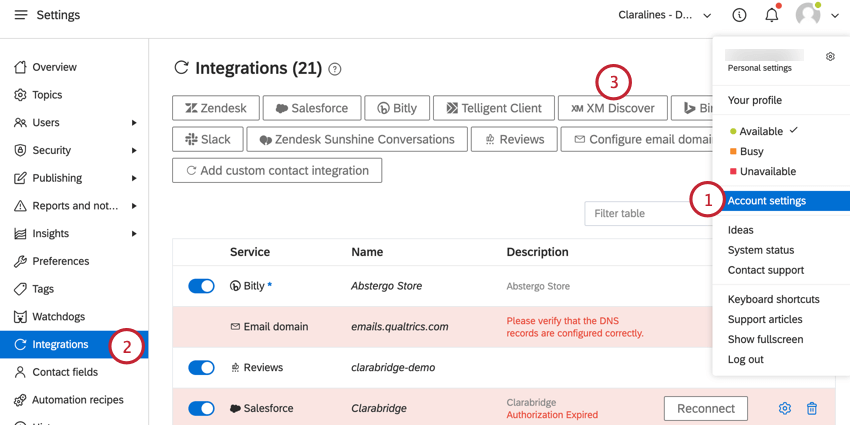Click the Topics gear icon in sidebar
Image resolution: width=850 pixels, height=425 pixels.
coord(20,95)
